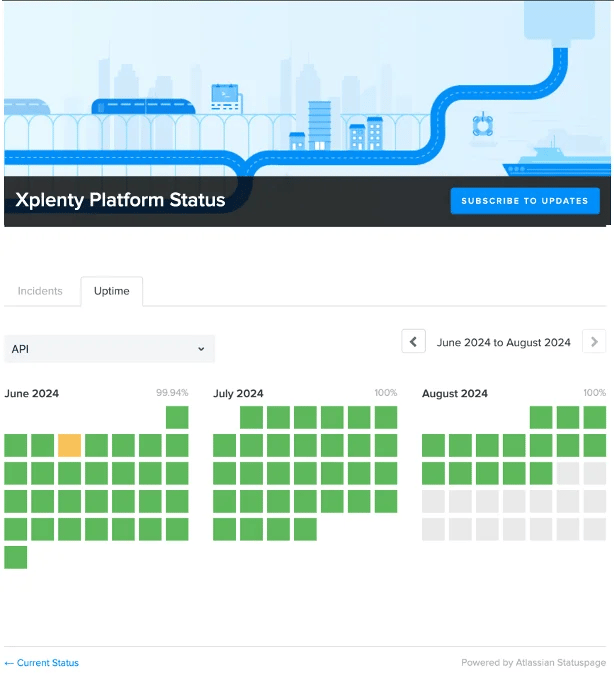
Task: Select the first green day square of June
Action: [177, 417]
